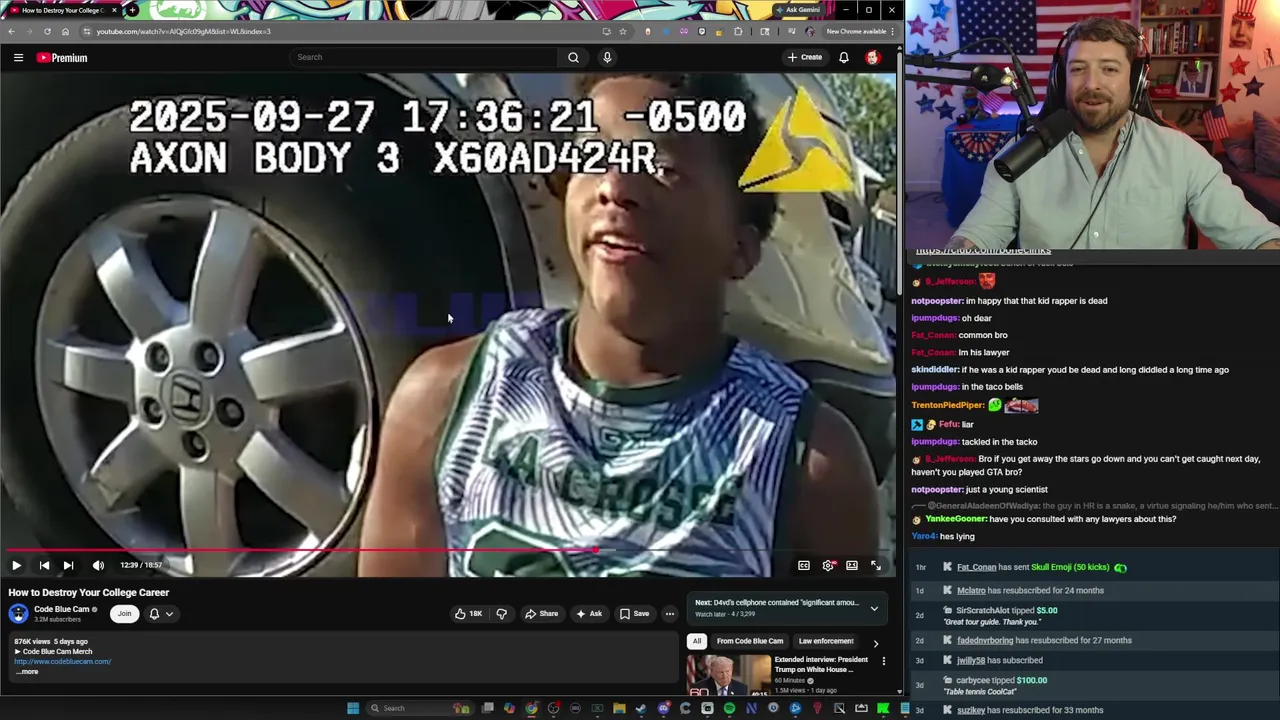This screenshot has height=720, width=1280.
Task: Mute the video volume speaker
Action: 98,565
